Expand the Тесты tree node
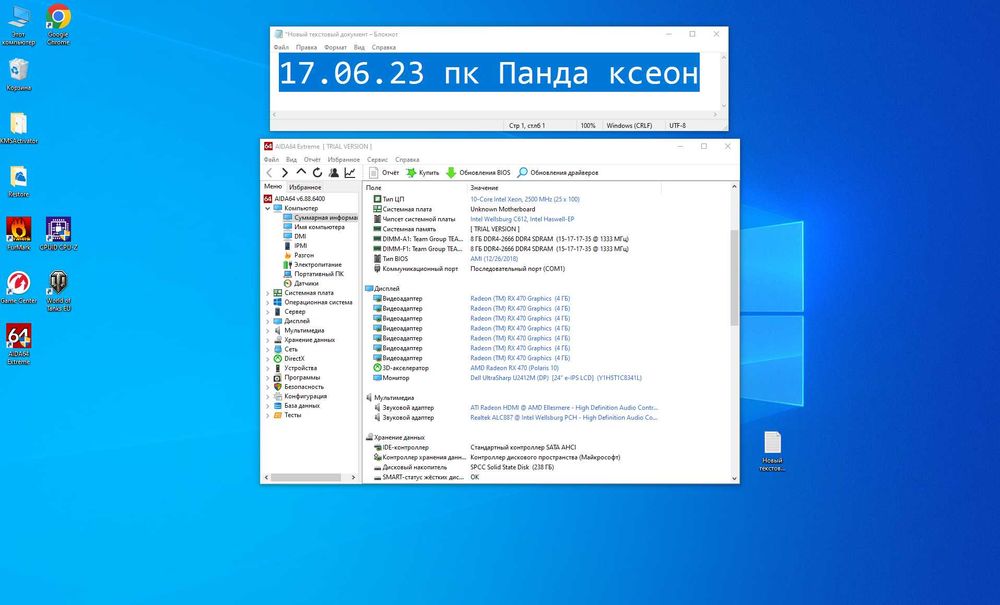The height and width of the screenshot is (605, 1000). (x=268, y=415)
